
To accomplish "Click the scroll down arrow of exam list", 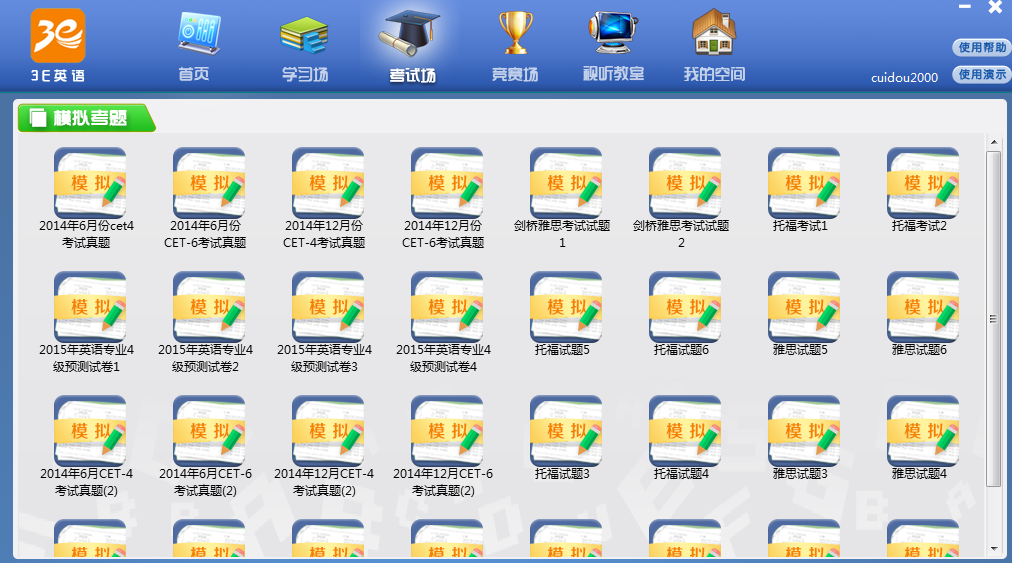I will coord(993,548).
